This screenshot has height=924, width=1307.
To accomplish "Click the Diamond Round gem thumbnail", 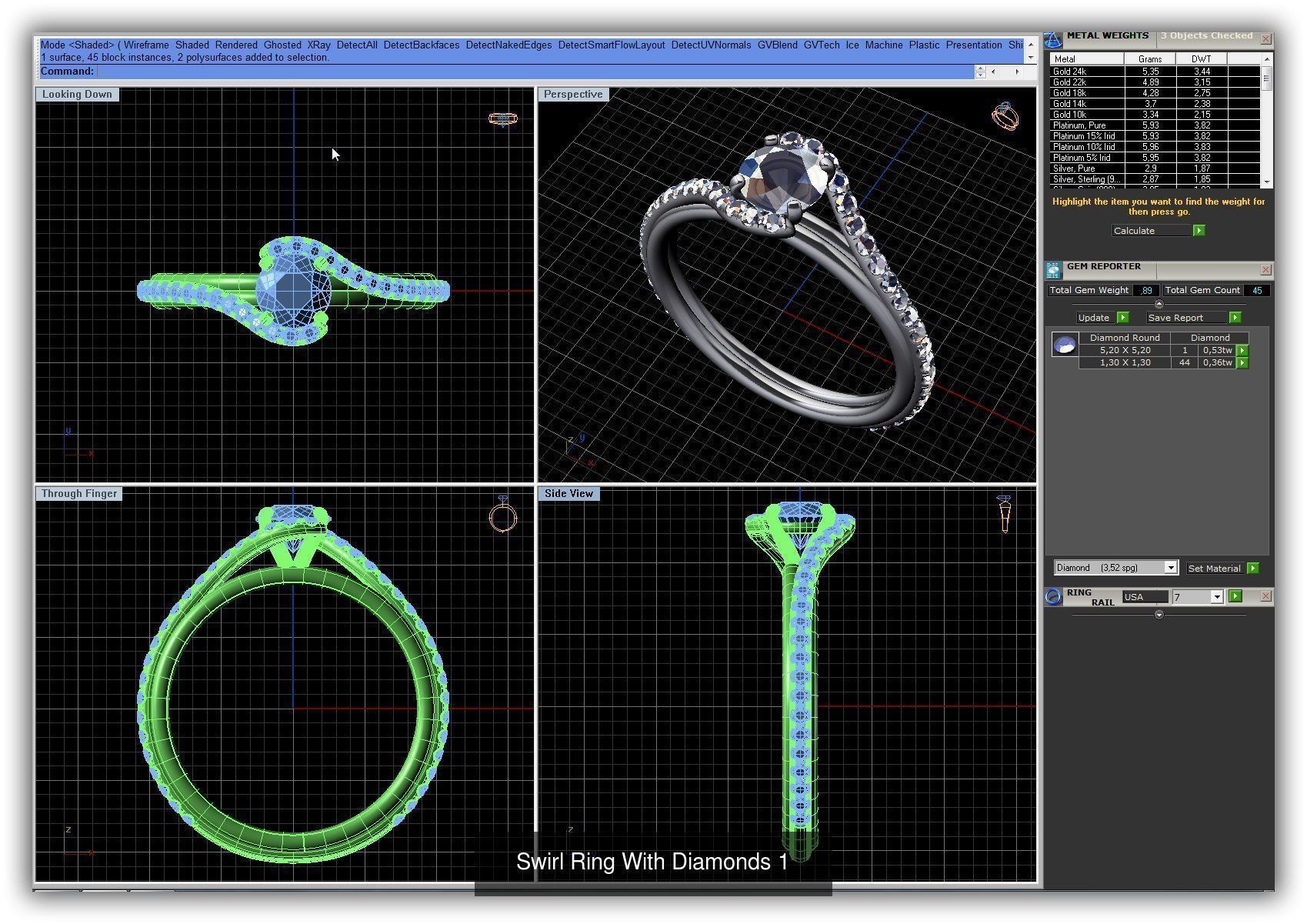I will pos(1065,345).
